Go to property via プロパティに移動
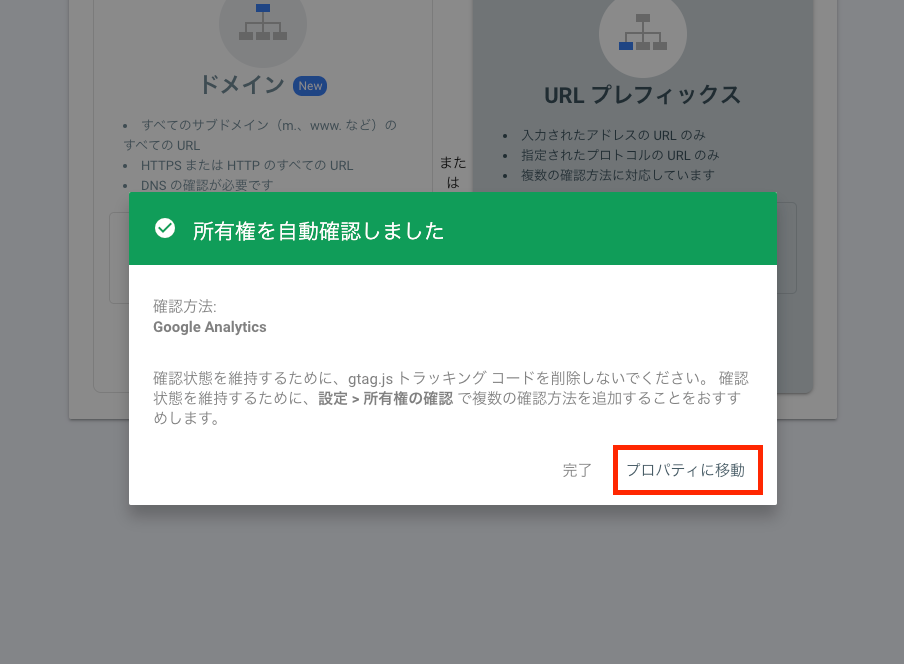This screenshot has width=904, height=664. pos(687,470)
